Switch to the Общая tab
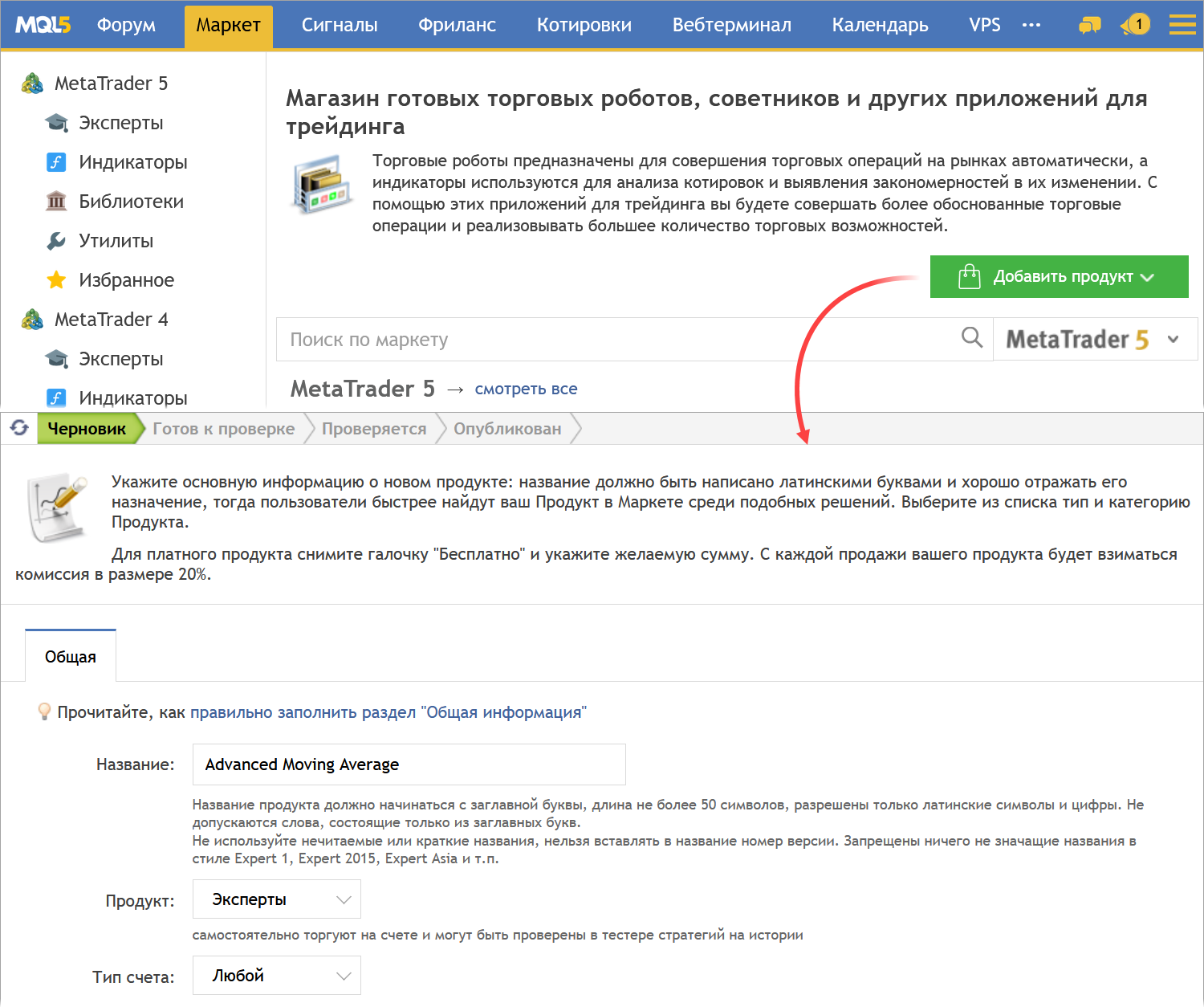 coord(71,656)
